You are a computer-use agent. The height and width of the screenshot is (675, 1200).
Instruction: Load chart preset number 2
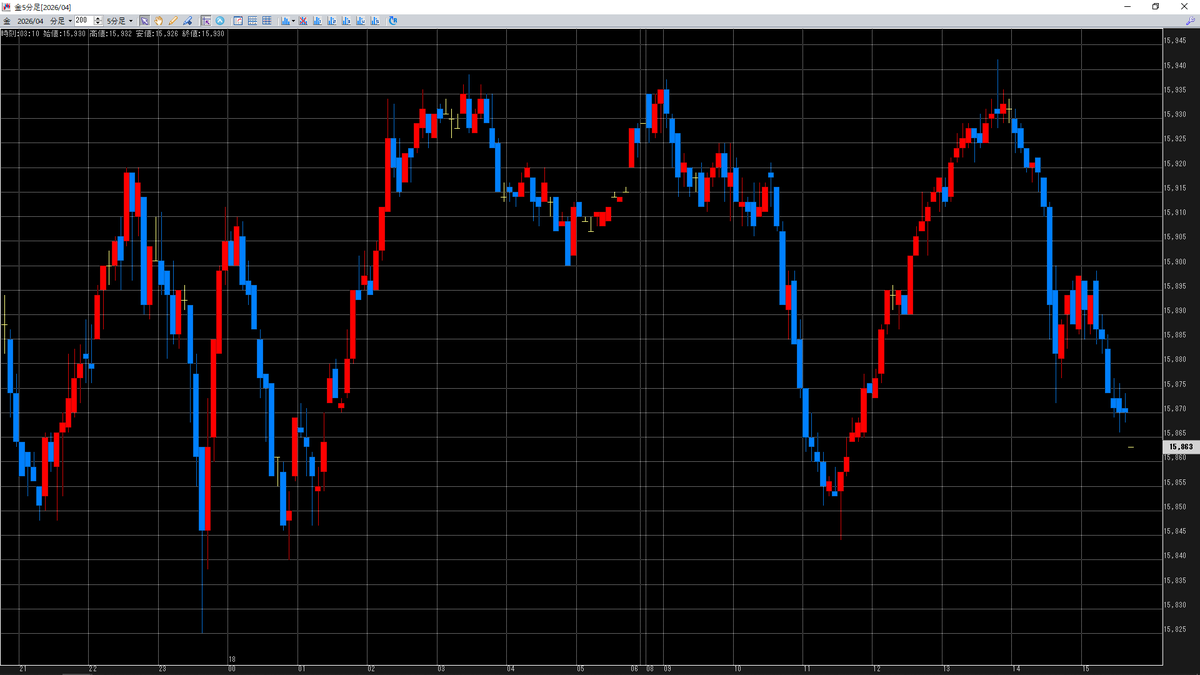[333, 20]
